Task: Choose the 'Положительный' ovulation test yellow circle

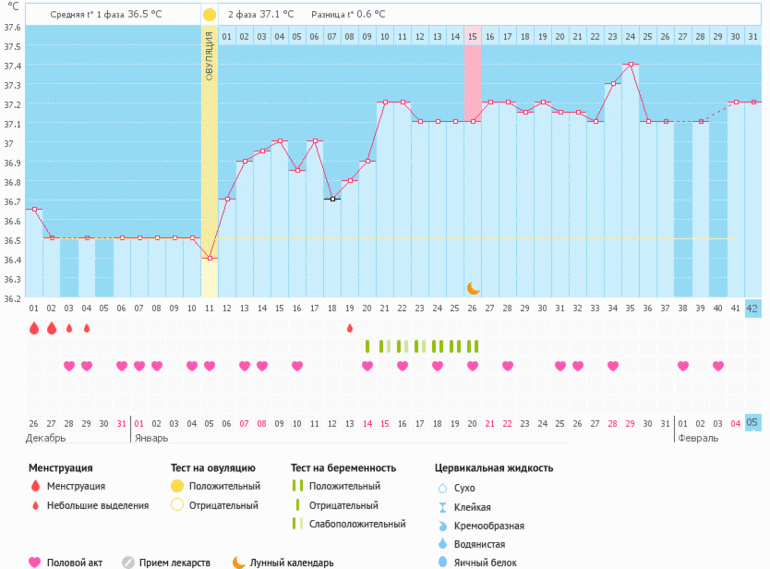Action: 177,486
